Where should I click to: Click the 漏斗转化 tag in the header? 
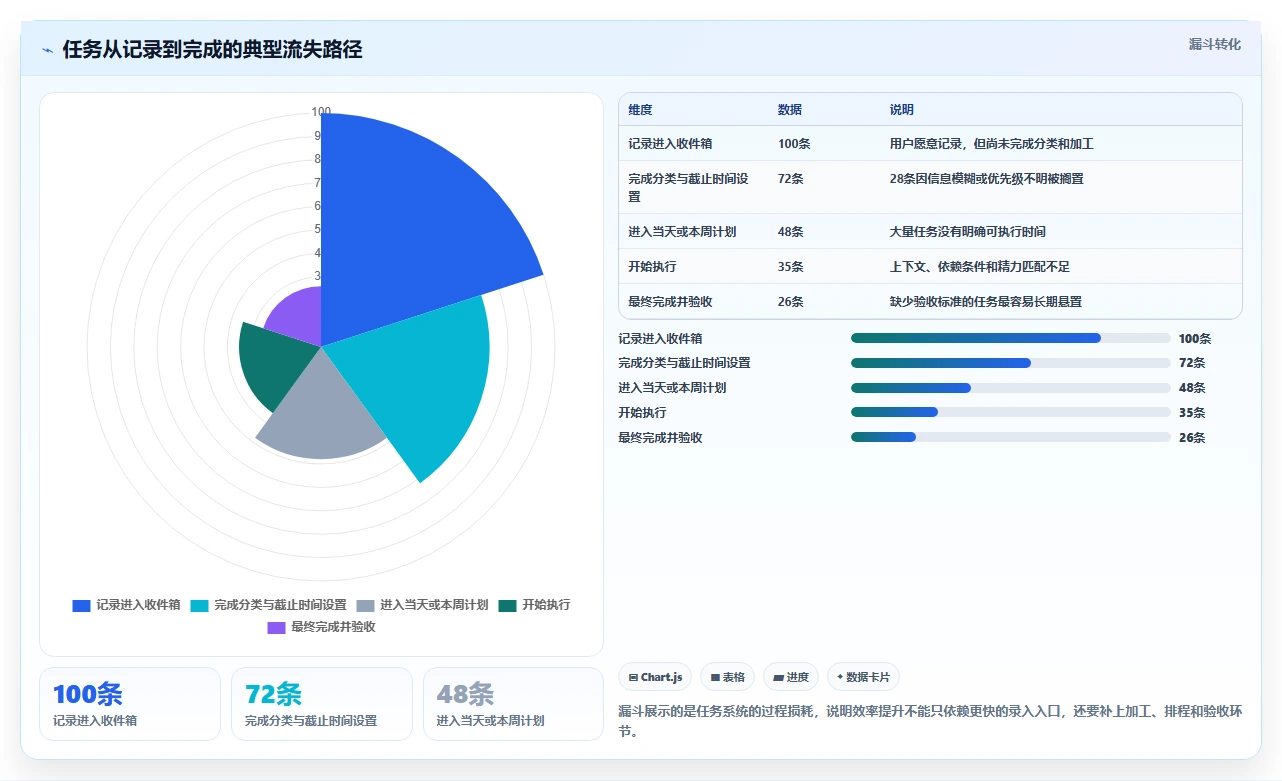pos(1215,45)
